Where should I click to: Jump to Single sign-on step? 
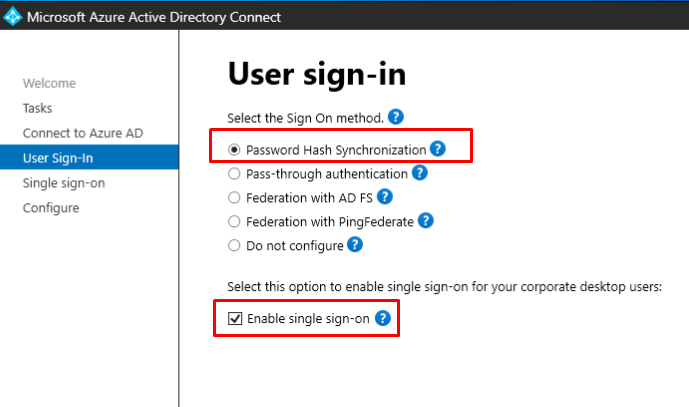[63, 183]
